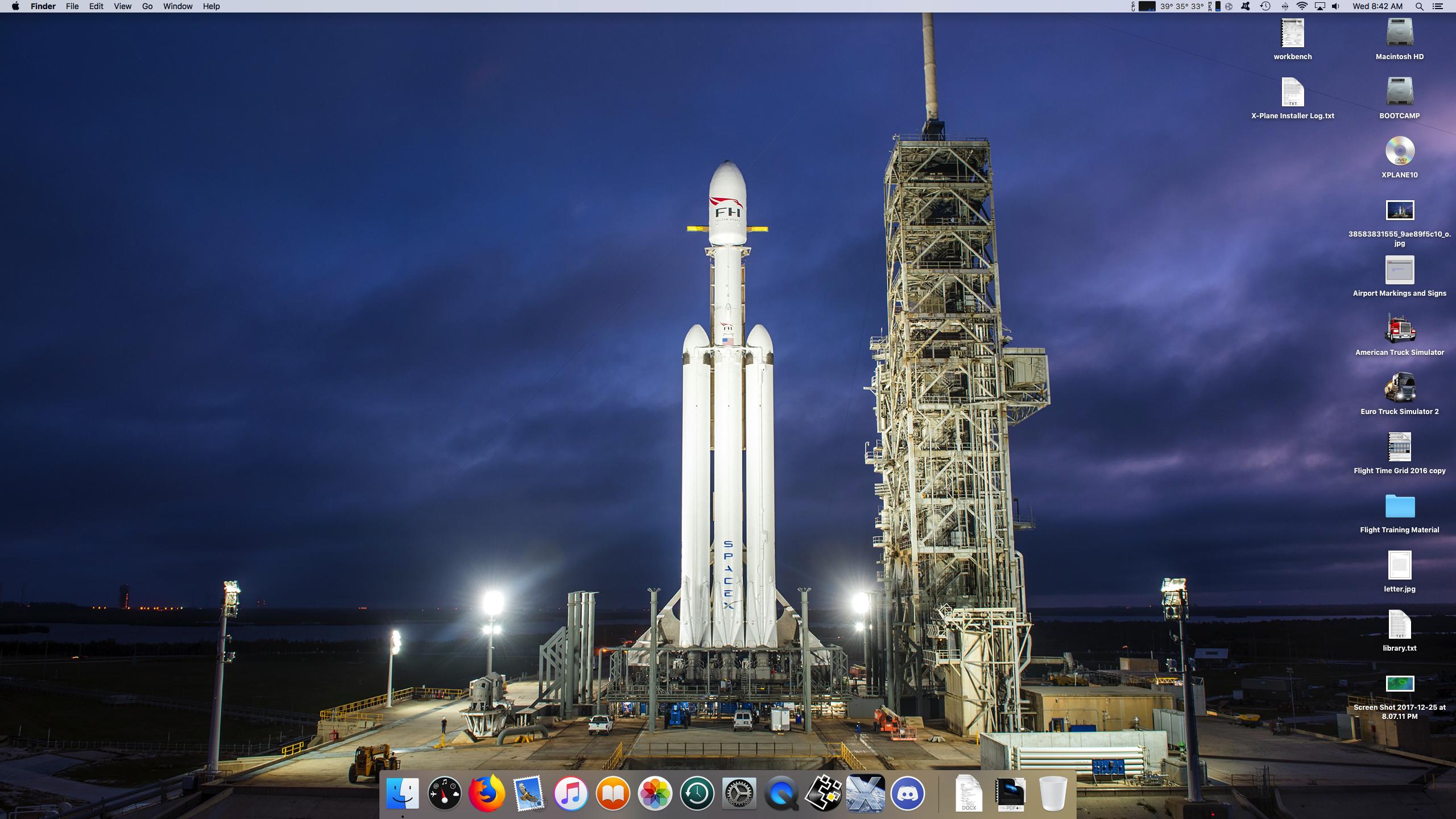Viewport: 1456px width, 819px height.
Task: Open QuickTime Player in the Dock
Action: coord(781,793)
